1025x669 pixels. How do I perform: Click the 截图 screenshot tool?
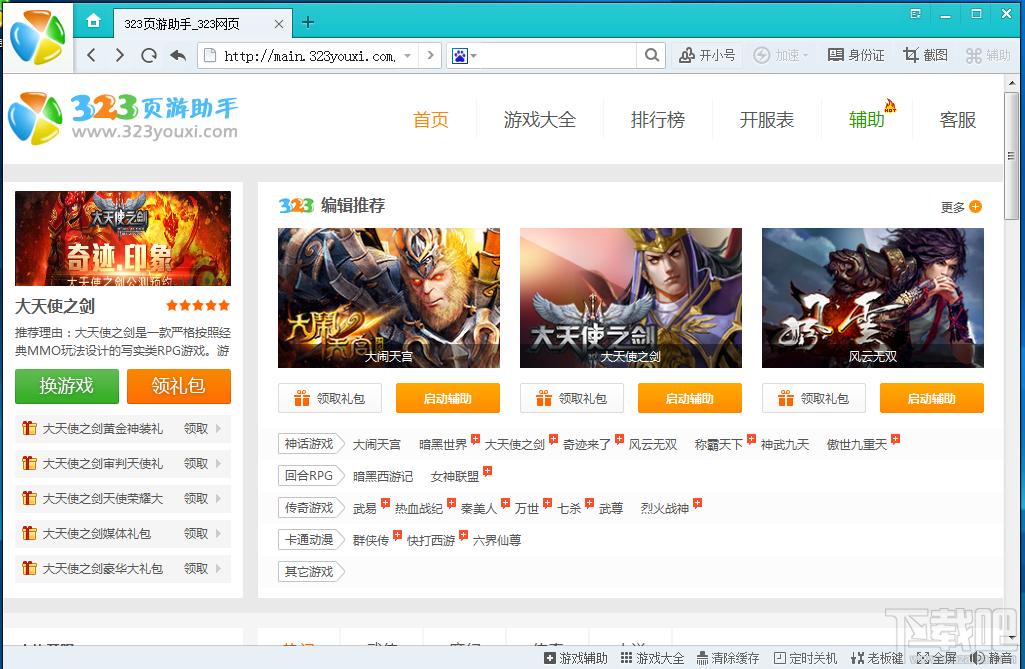coord(925,56)
